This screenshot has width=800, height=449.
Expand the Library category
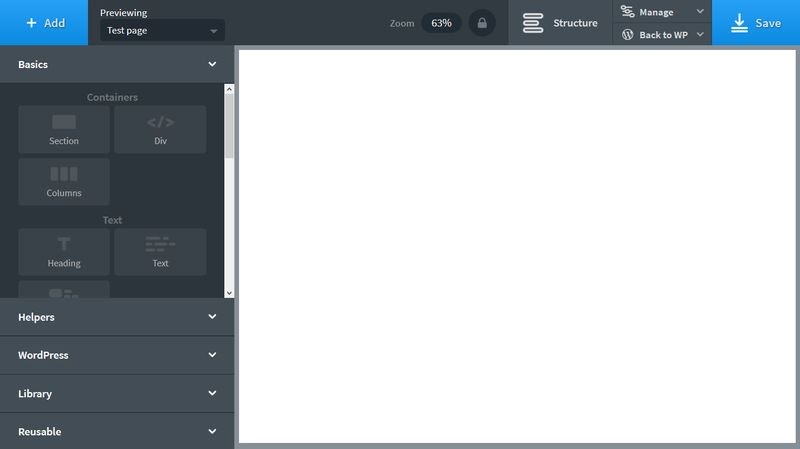[117, 393]
